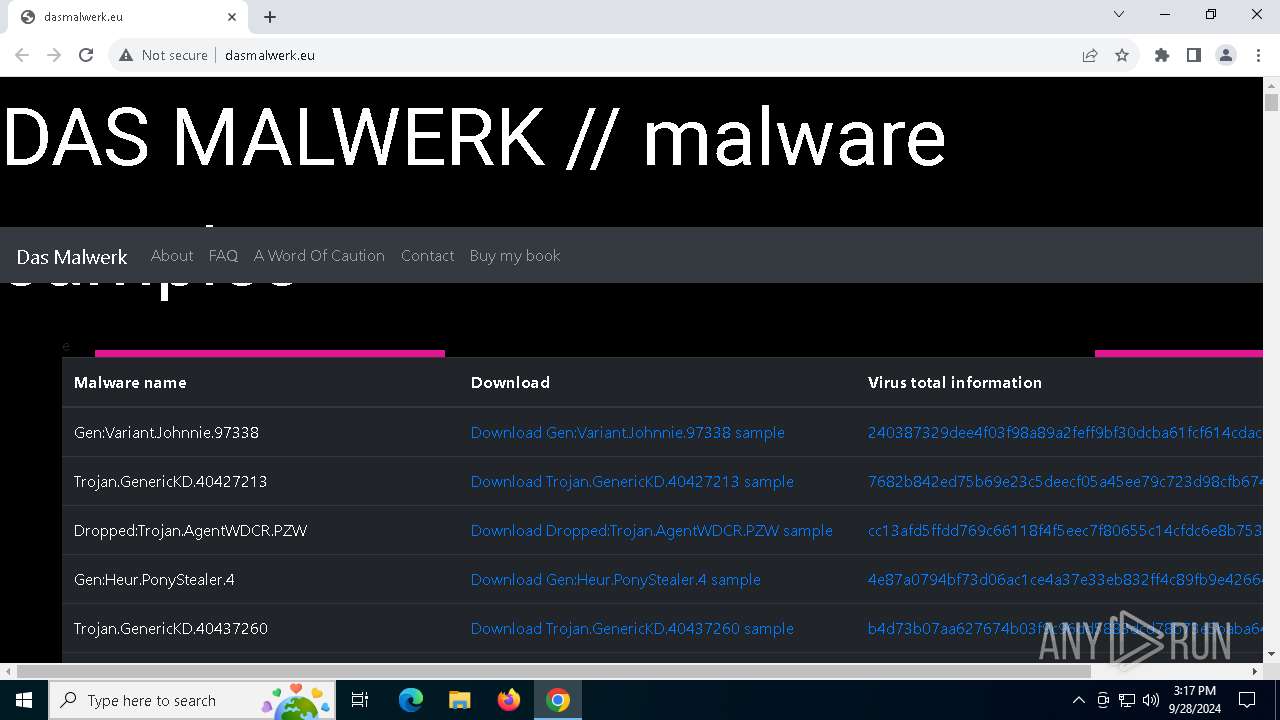Open the FAQ nav item

coord(223,256)
